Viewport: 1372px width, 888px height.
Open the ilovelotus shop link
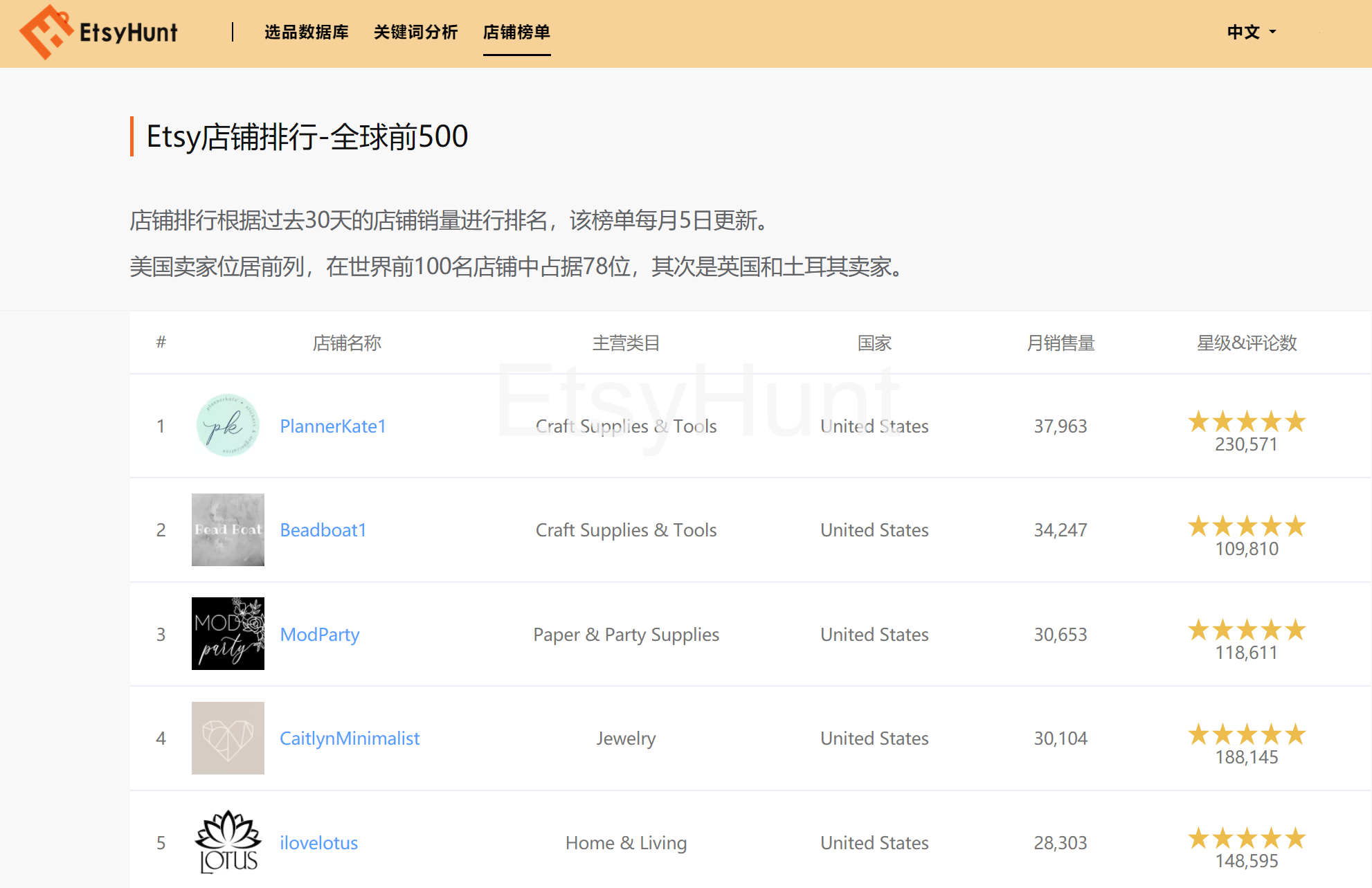click(x=319, y=842)
